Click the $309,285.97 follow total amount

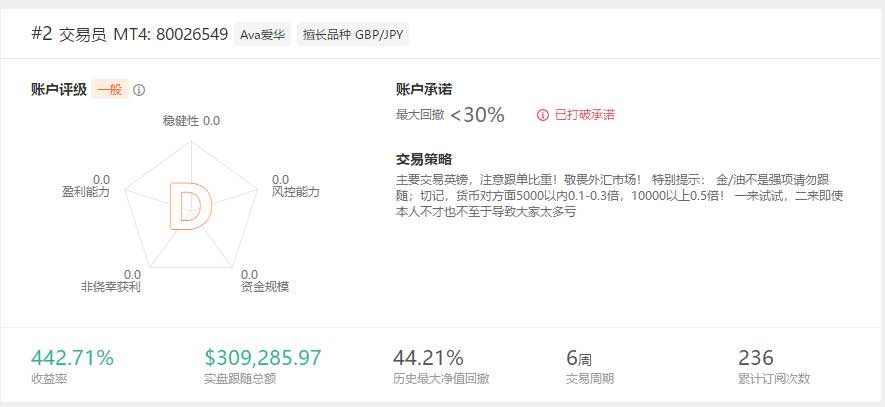point(262,357)
